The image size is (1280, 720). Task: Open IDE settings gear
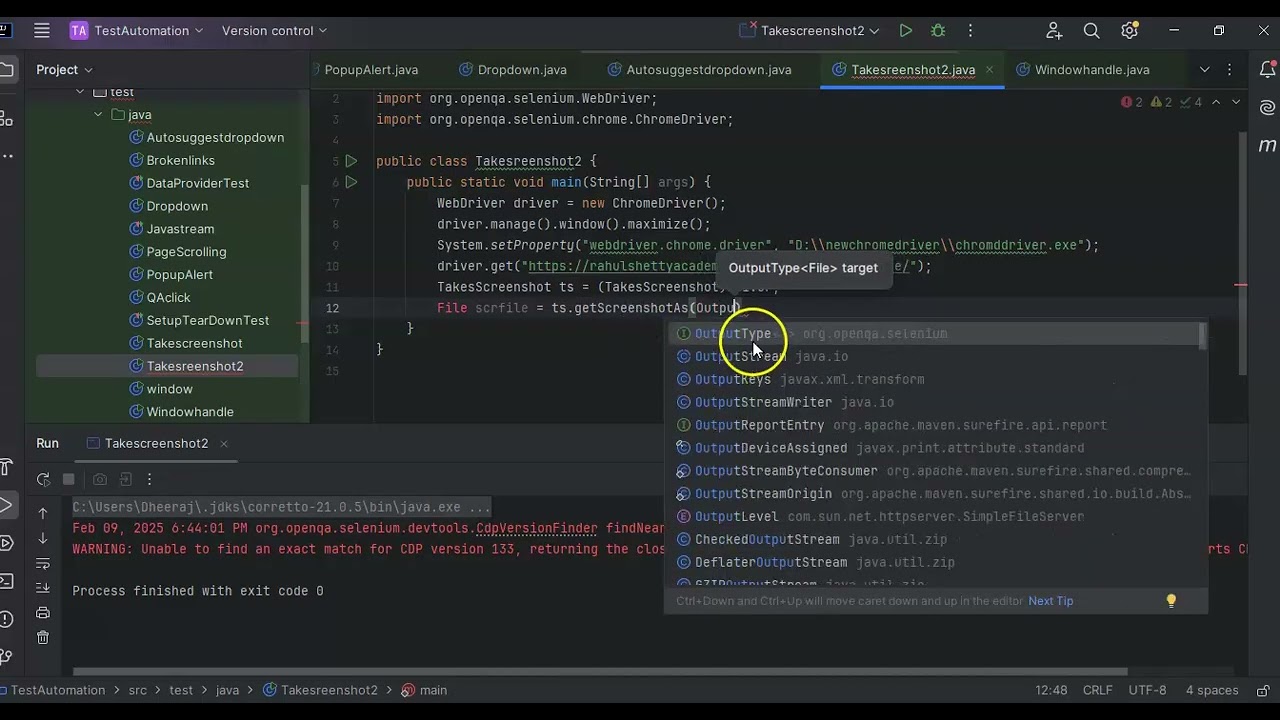(1129, 31)
